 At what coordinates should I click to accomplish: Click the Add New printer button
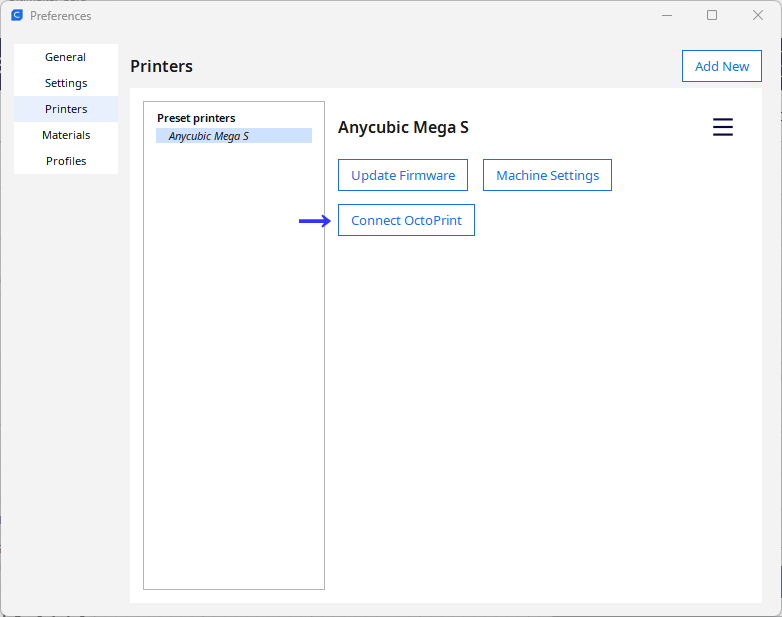coord(722,66)
